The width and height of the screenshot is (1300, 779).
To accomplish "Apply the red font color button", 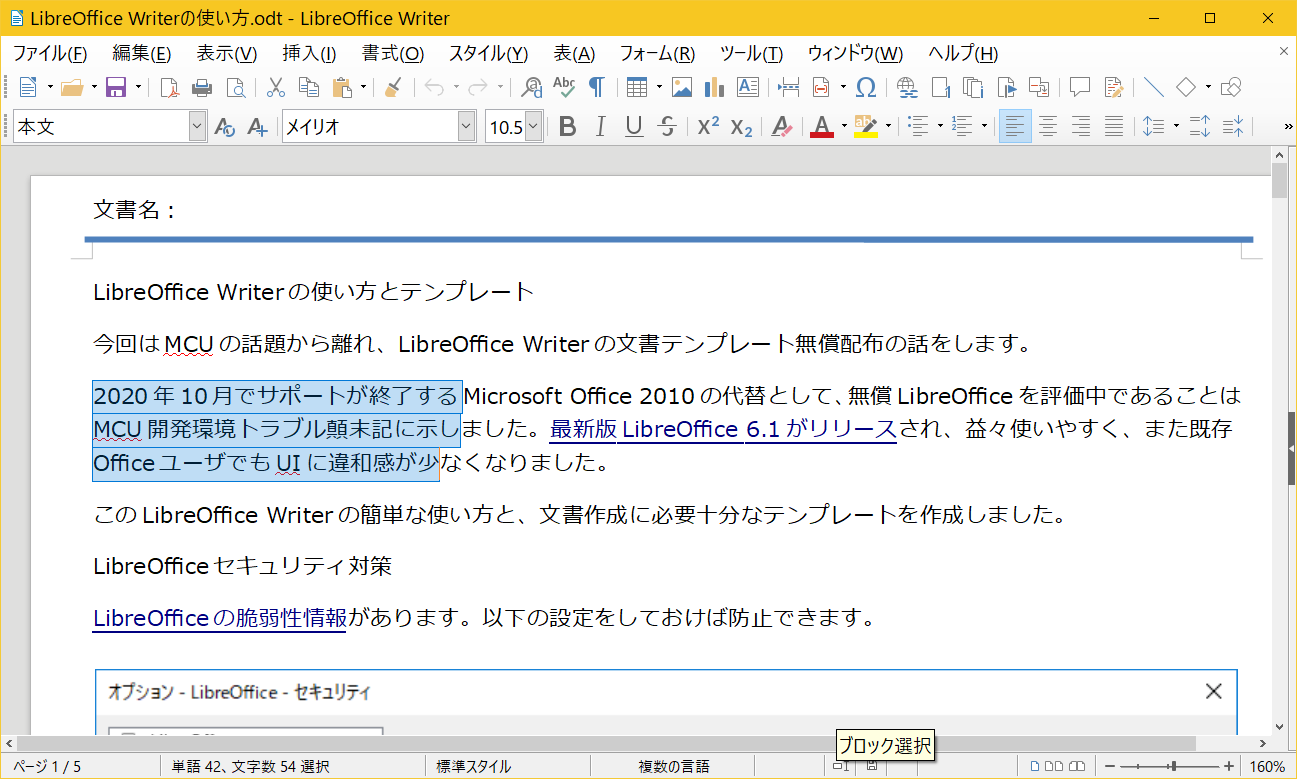I will coord(822,127).
